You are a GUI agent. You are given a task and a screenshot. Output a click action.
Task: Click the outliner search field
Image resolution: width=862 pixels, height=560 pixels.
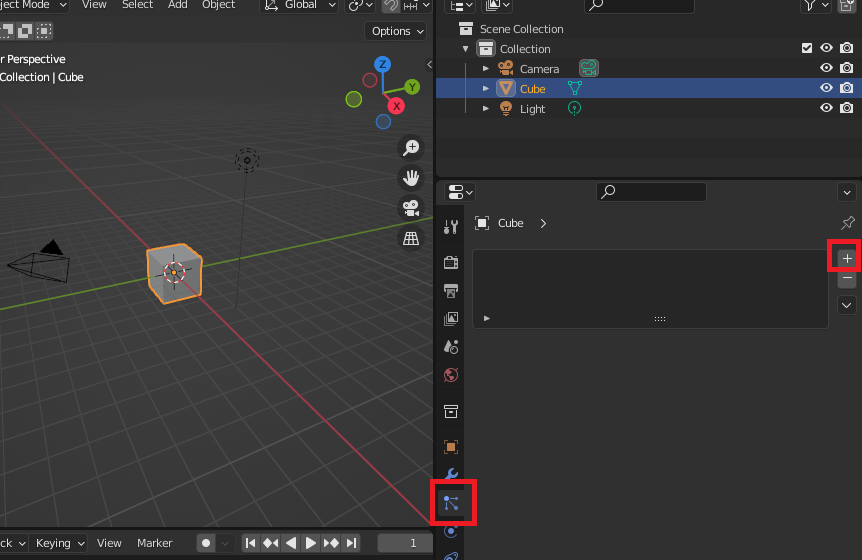(639, 5)
